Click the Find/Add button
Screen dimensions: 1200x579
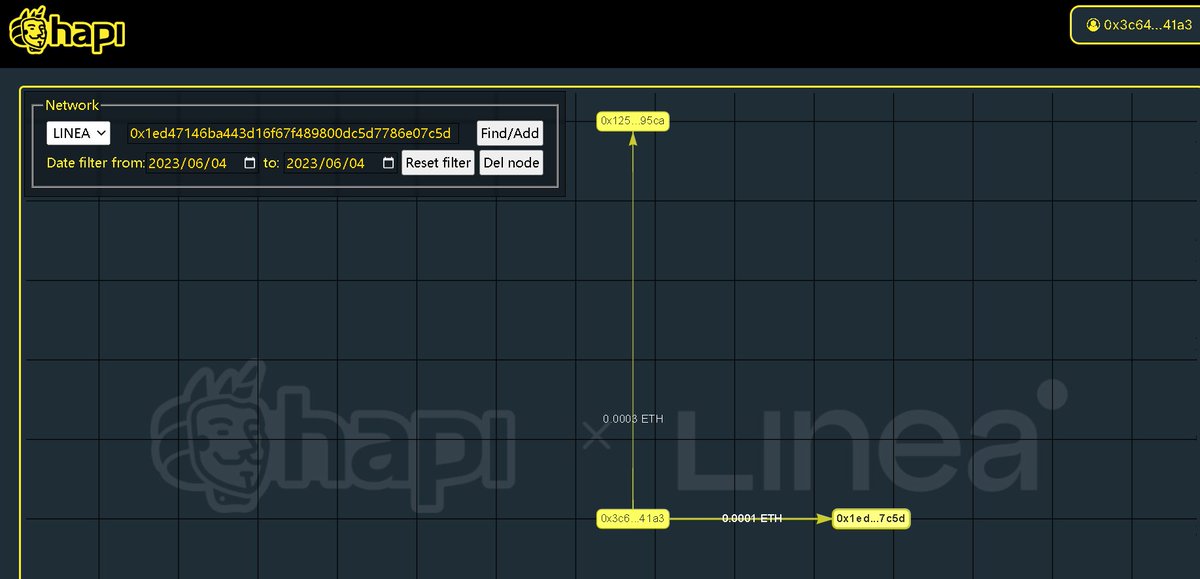pos(510,133)
